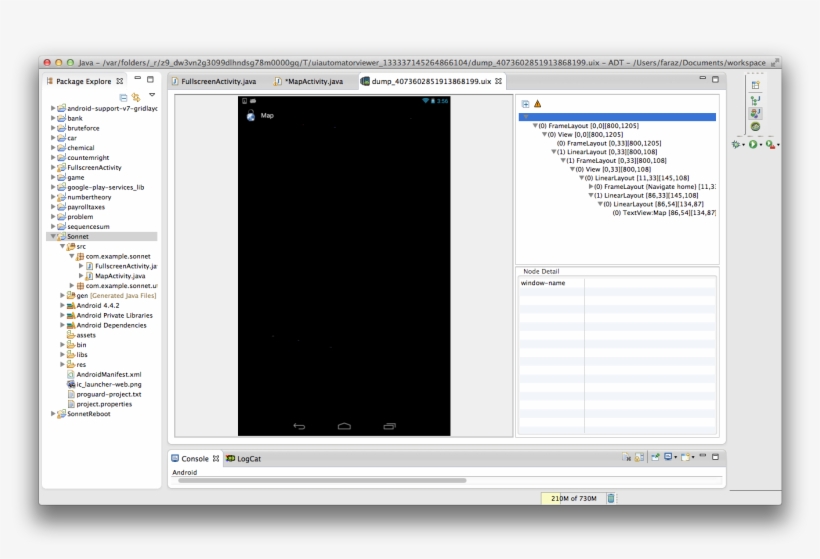The image size is (820, 559).
Task: Switch to the MapActivity.java editor tab
Action: pyautogui.click(x=308, y=81)
